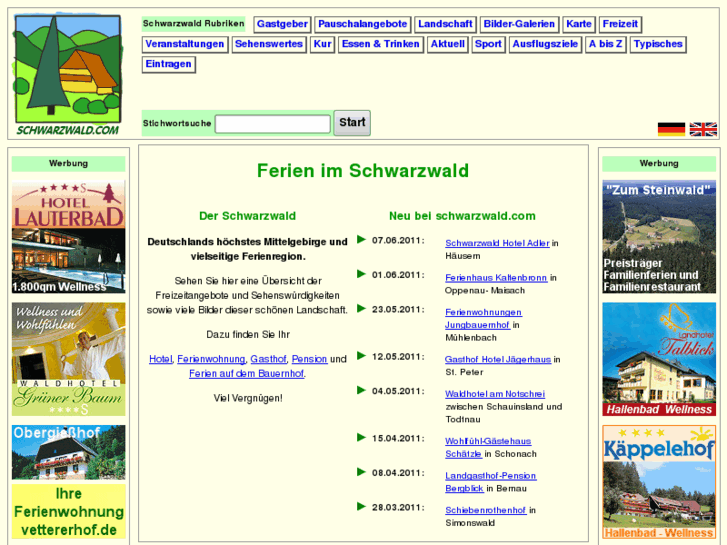Screen dimensions: 727x545
Task: Open Ferienhaus Kaltenbronn link
Action: (x=496, y=278)
